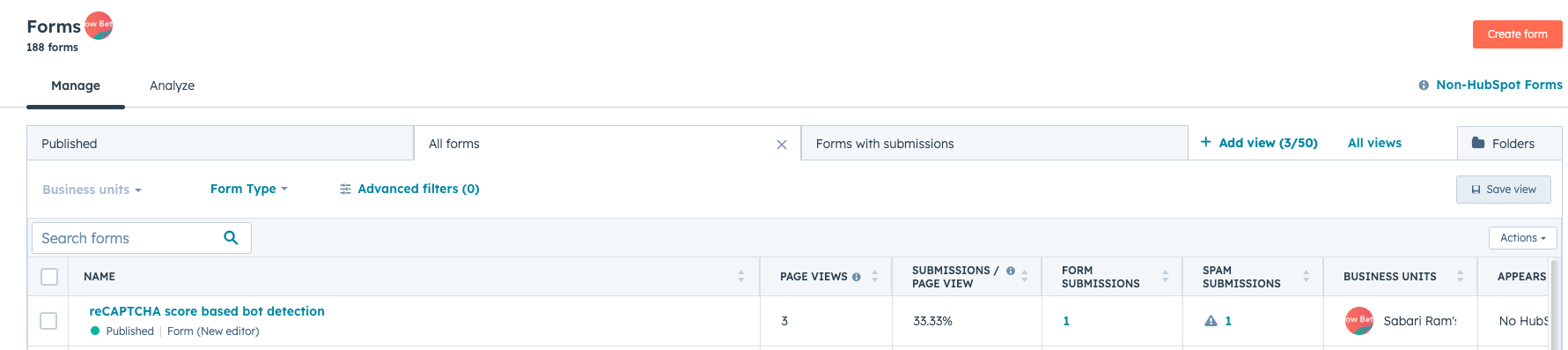Sort by Form Submissions column arrows
The image size is (1568, 350).
point(1165,277)
